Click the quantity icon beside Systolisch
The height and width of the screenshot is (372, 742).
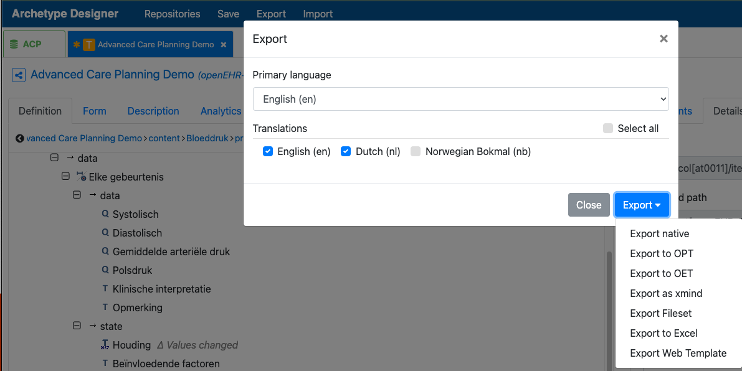(106, 214)
